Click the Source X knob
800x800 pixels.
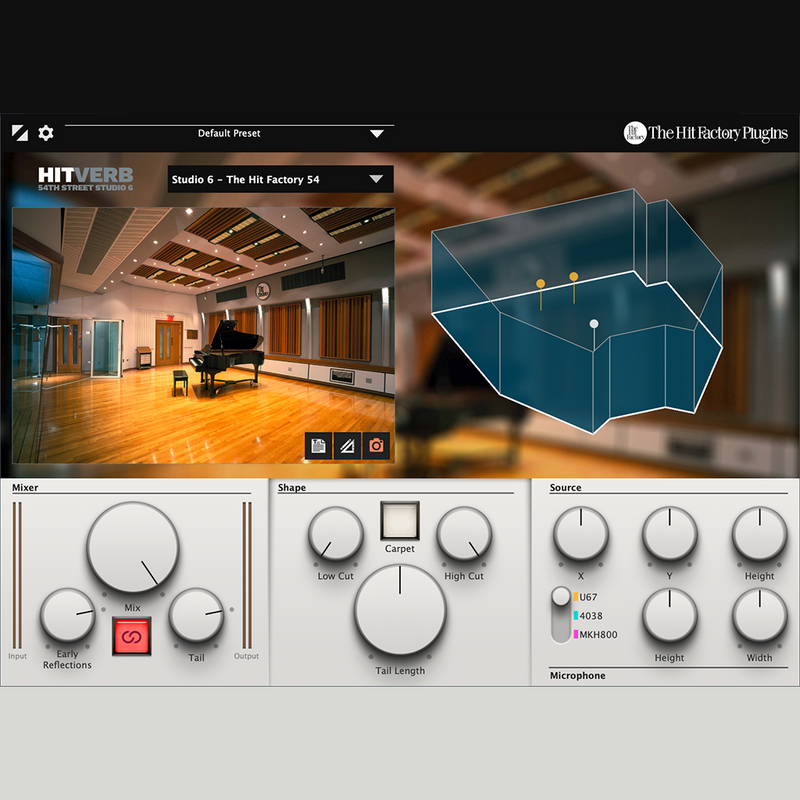(x=581, y=534)
